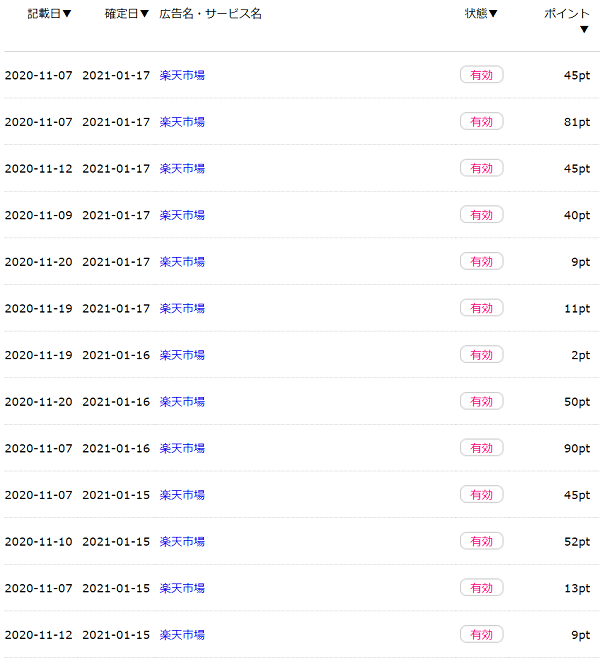600x661 pixels.
Task: Click 楽天市場 link in the 13pt row
Action: pos(182,589)
